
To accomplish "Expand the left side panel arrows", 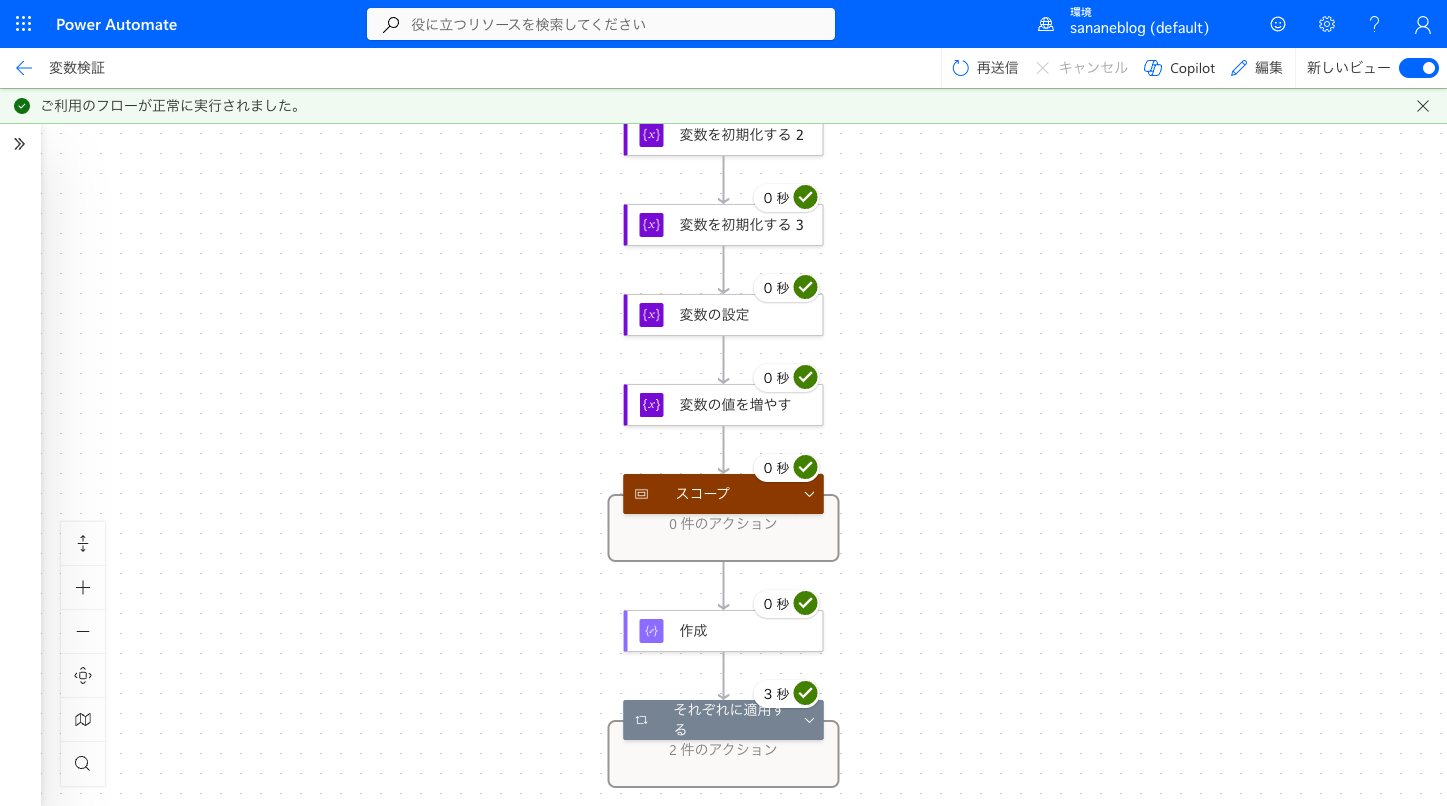I will click(x=20, y=144).
